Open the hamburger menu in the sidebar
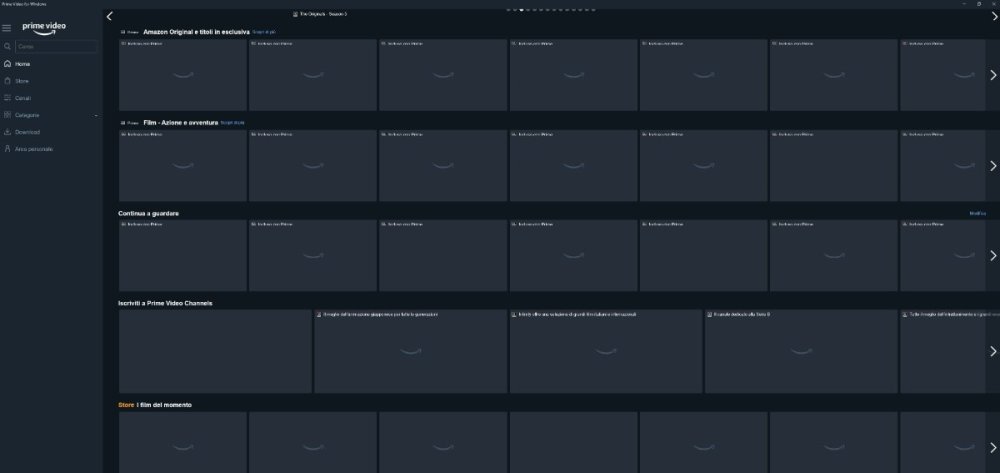 click(6, 28)
